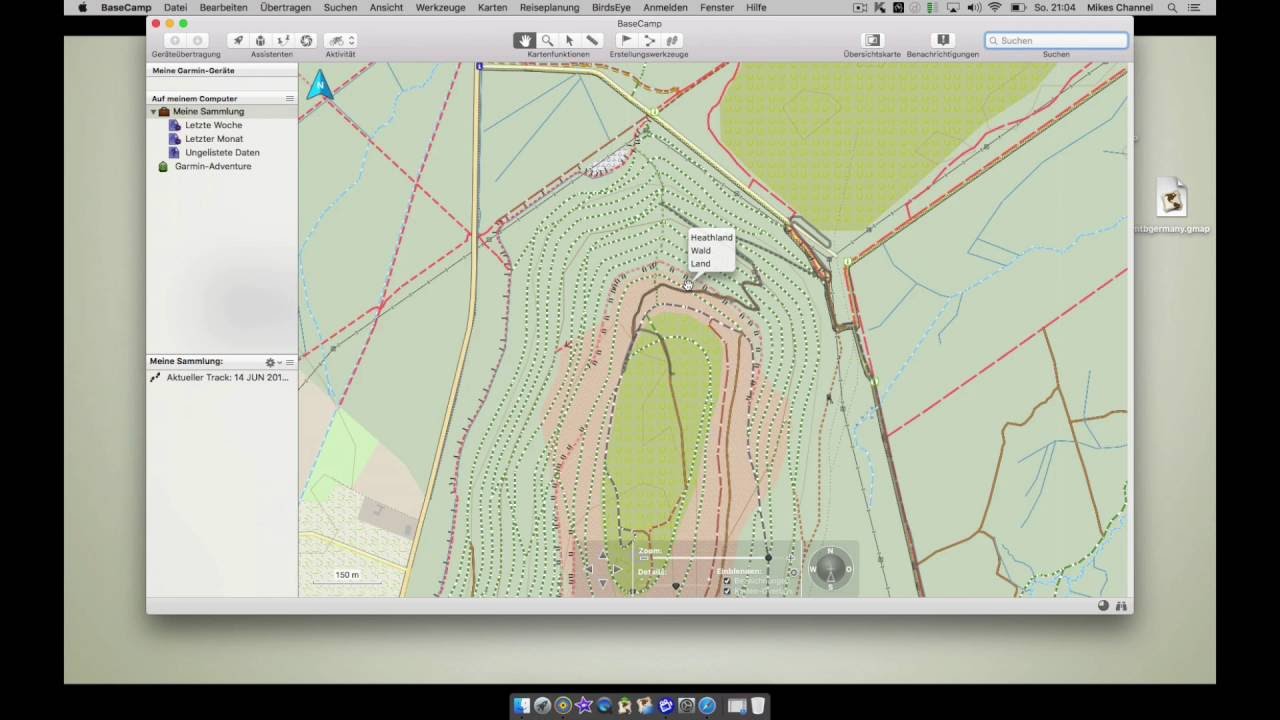1280x720 pixels.
Task: Open Finder in the Dock
Action: coord(522,705)
